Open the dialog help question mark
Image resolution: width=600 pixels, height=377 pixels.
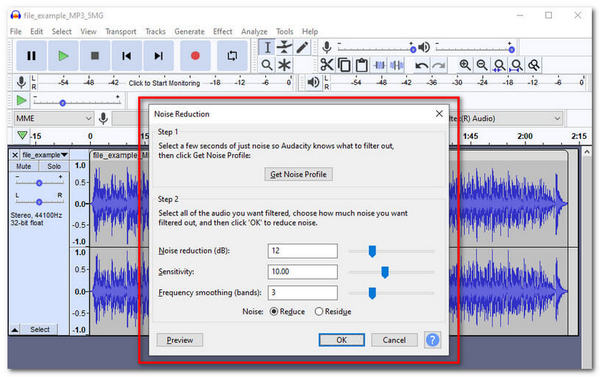coord(432,340)
